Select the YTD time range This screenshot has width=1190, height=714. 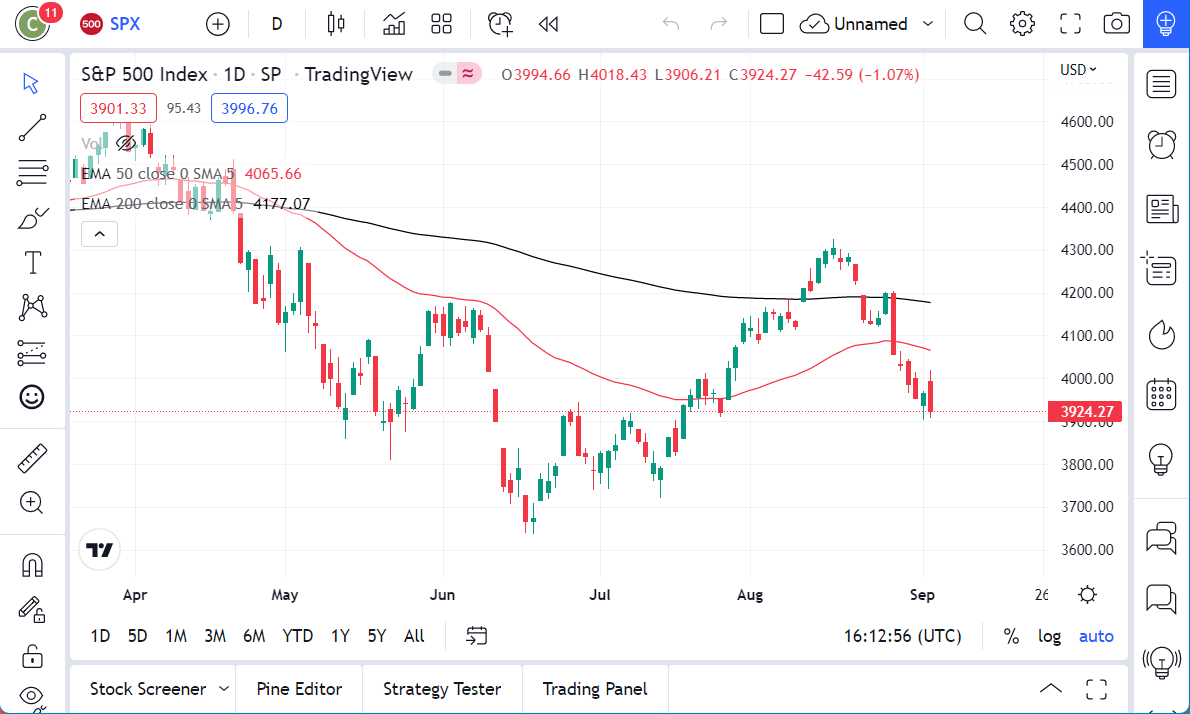pyautogui.click(x=297, y=636)
